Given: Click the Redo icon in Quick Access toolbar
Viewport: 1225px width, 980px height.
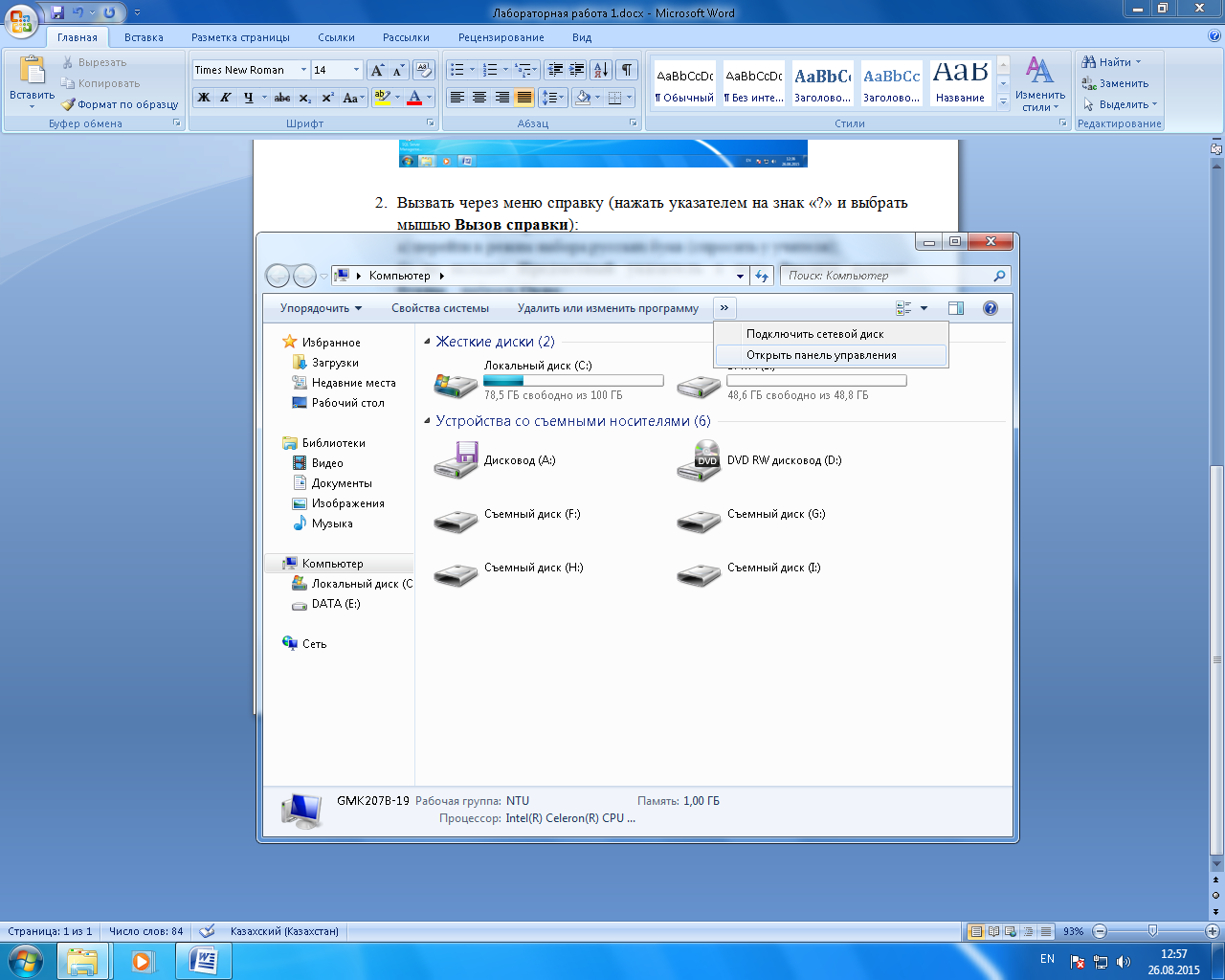Looking at the screenshot, I should (109, 12).
